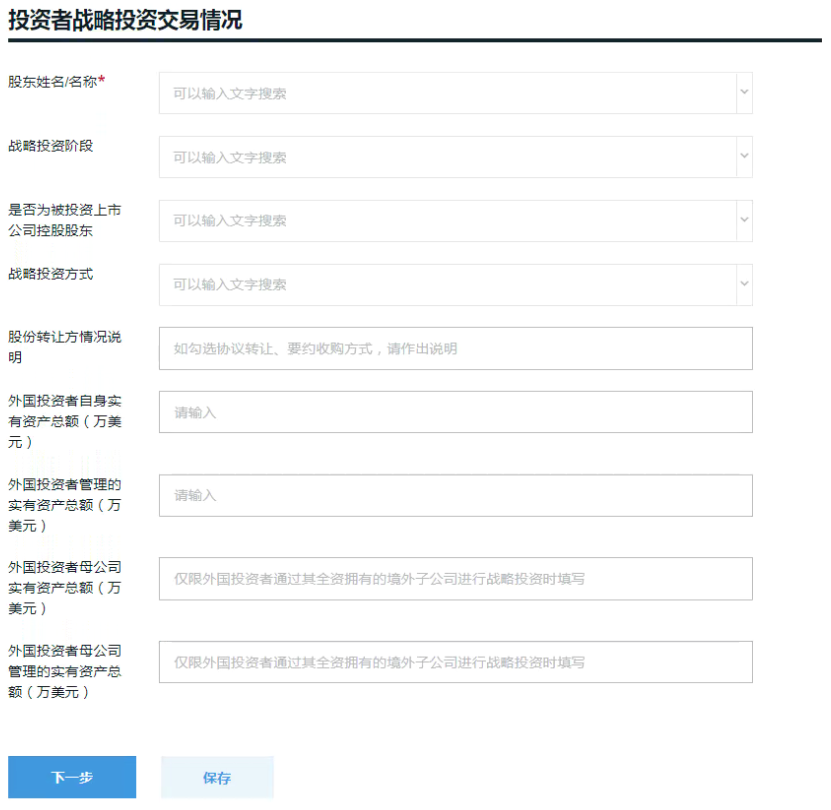Click the 外国投资者自身实有资产总额（万美元） label
The width and height of the screenshot is (831, 810).
[x=65, y=421]
